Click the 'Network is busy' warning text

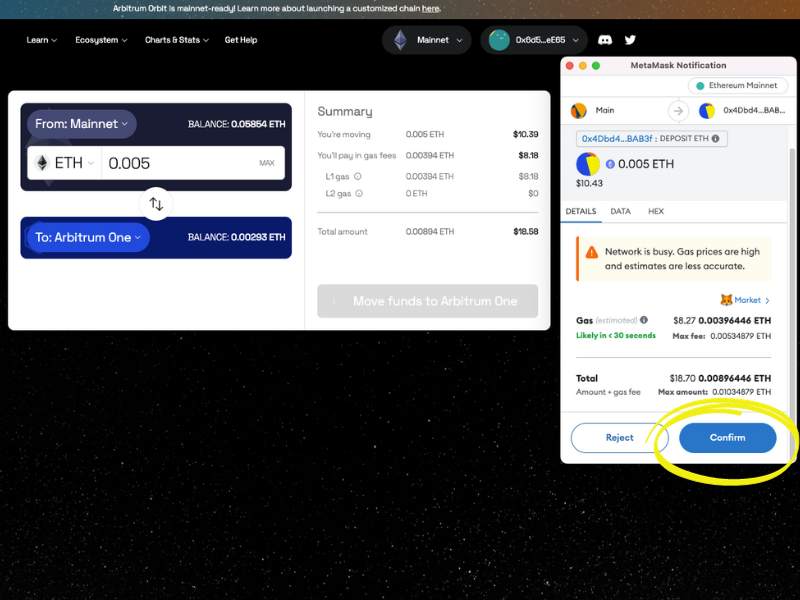coord(682,259)
